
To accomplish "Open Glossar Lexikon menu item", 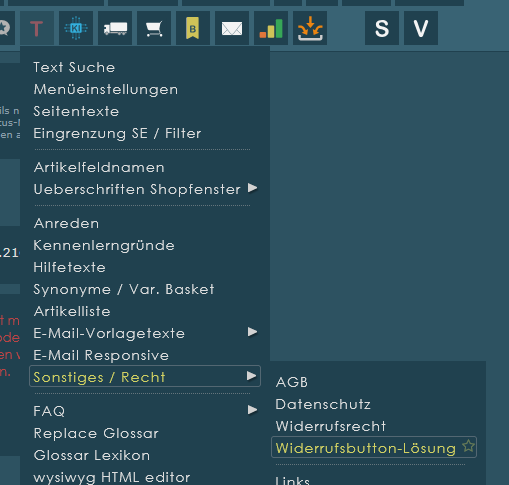I will coord(92,455).
